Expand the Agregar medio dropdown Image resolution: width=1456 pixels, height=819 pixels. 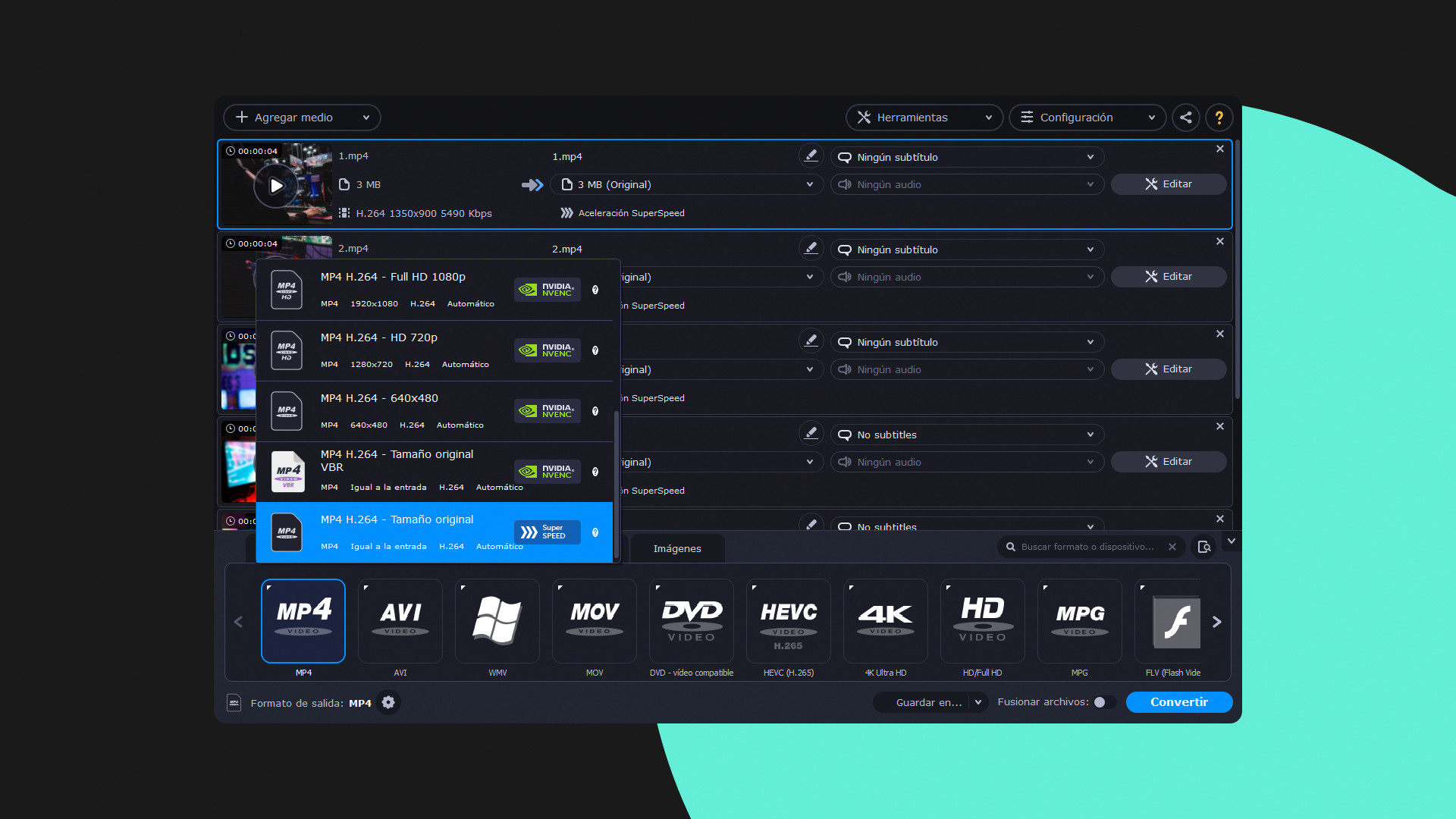[x=366, y=118]
